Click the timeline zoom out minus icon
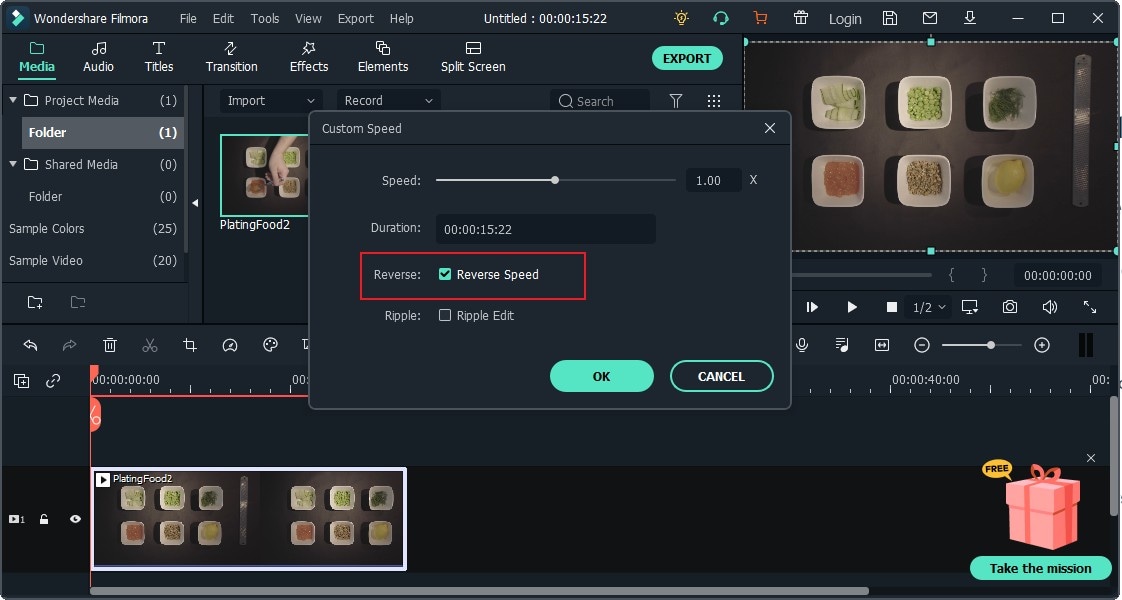Image resolution: width=1122 pixels, height=600 pixels. (x=922, y=345)
